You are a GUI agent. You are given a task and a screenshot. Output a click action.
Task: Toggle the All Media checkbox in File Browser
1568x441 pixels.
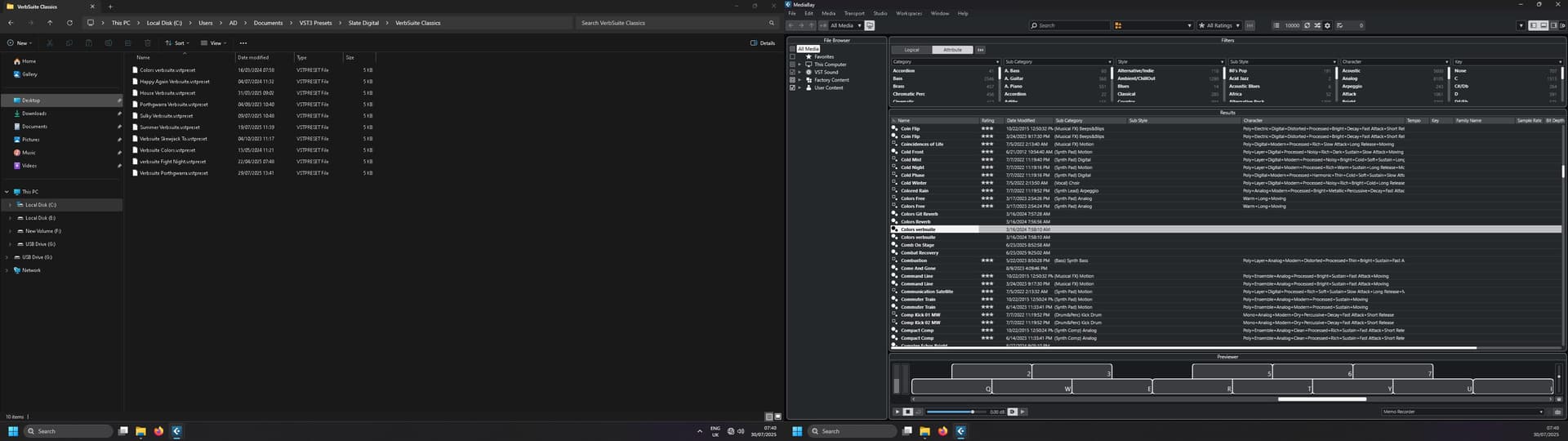coord(792,49)
